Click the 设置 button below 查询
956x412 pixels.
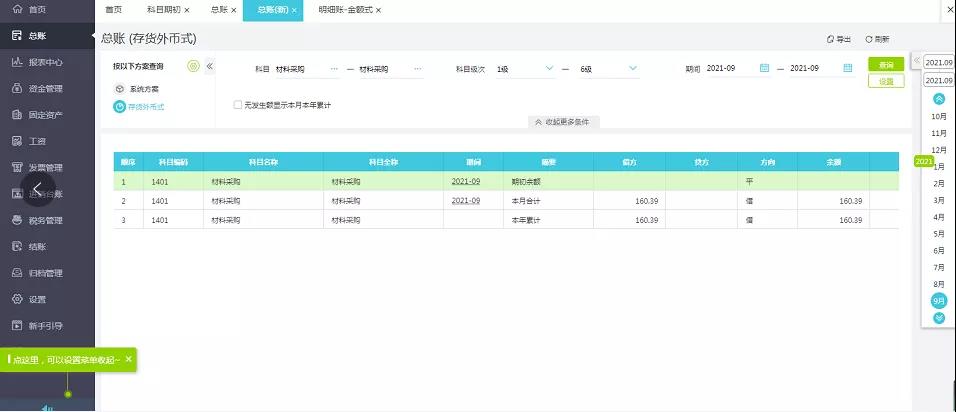[x=885, y=81]
